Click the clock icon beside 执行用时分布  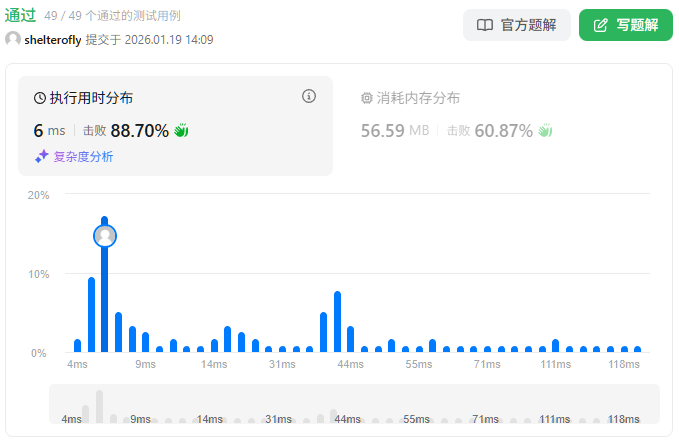coord(40,98)
